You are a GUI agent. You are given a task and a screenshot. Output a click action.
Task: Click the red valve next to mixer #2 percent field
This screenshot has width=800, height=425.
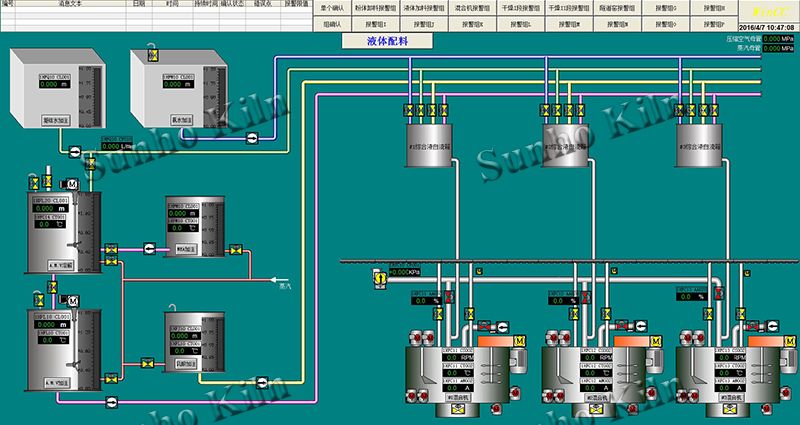(586, 297)
